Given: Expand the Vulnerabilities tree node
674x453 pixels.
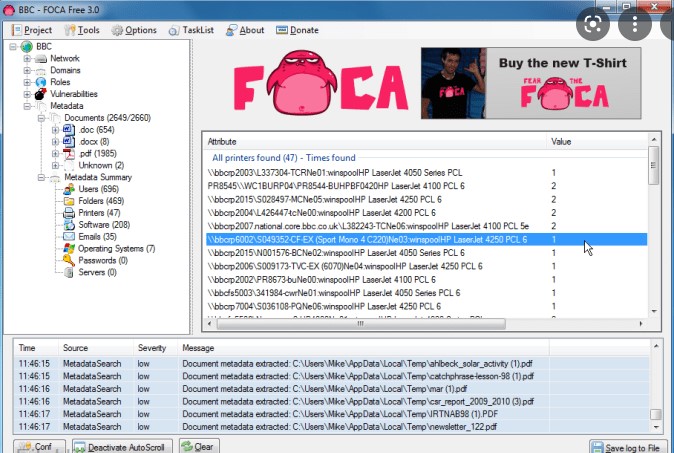Looking at the screenshot, I should [27, 94].
